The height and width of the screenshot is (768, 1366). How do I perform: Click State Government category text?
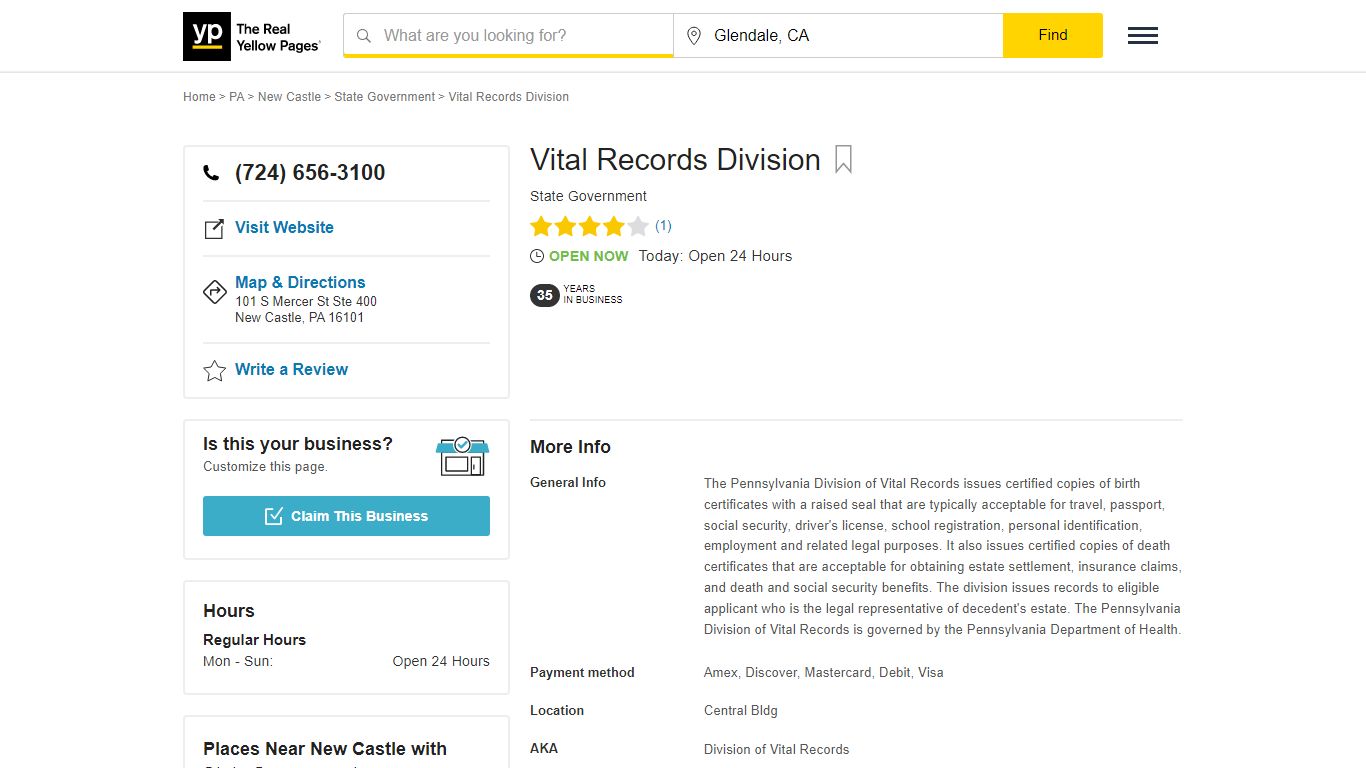pos(588,196)
